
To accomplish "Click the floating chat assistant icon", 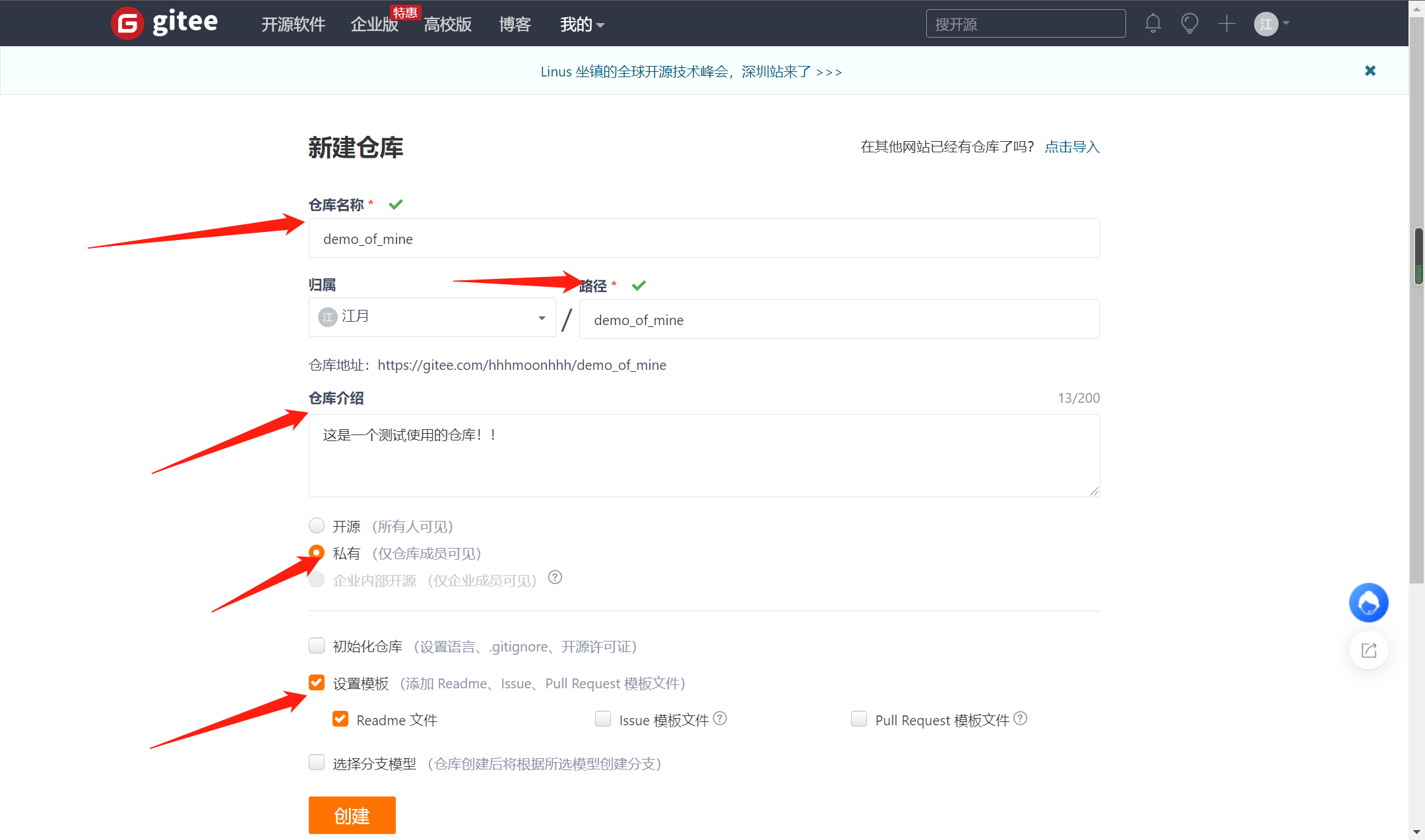I will (1368, 602).
